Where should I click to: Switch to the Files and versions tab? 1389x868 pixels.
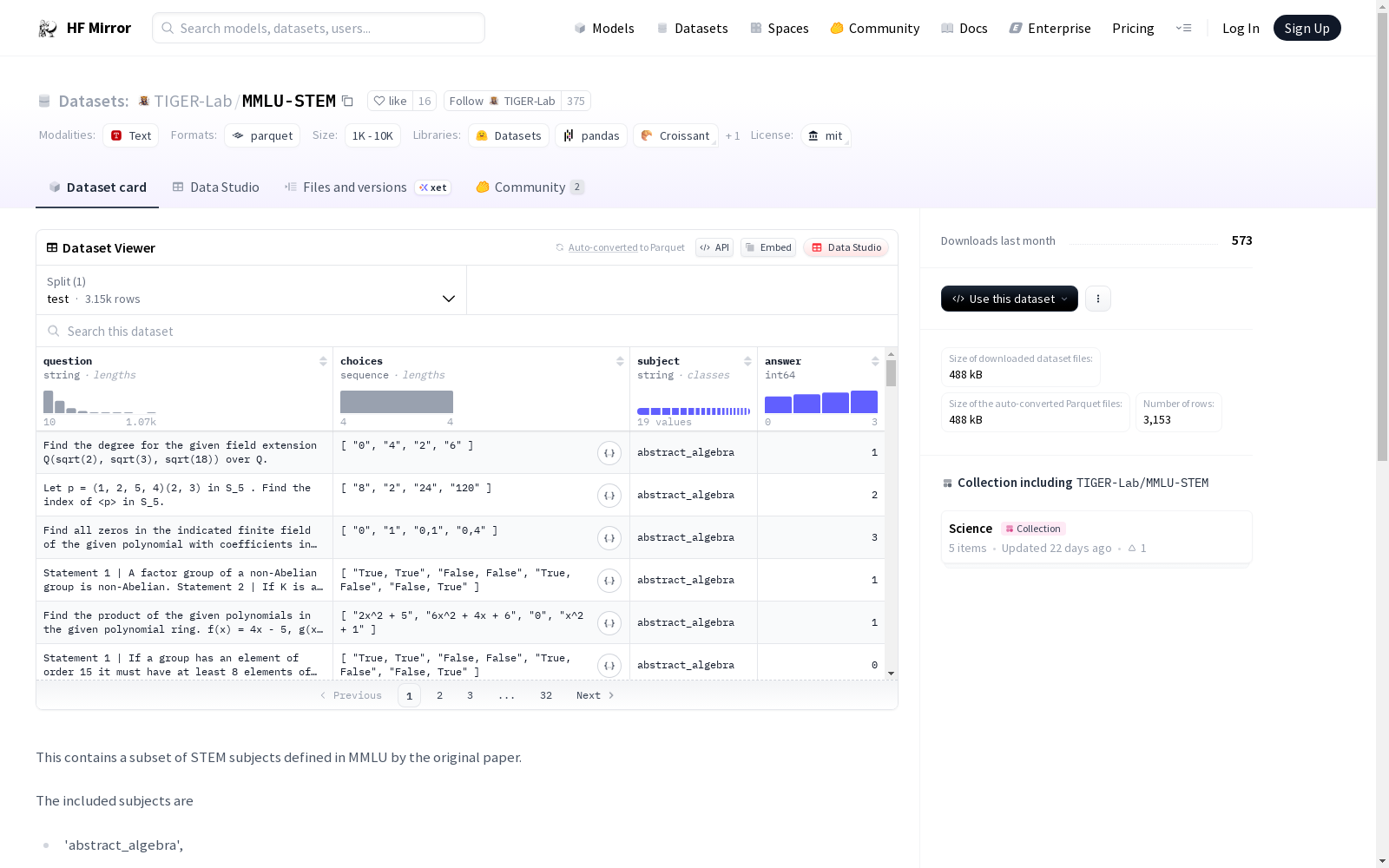(x=368, y=187)
